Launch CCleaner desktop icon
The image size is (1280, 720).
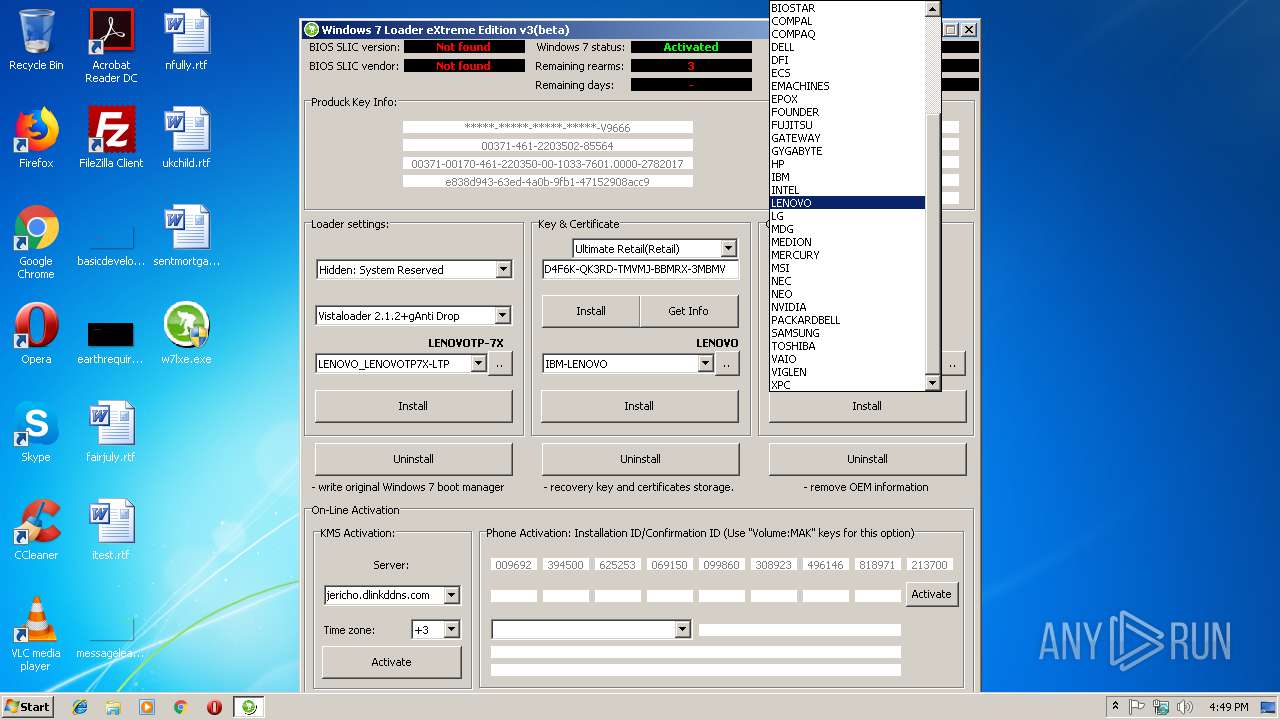[36, 531]
